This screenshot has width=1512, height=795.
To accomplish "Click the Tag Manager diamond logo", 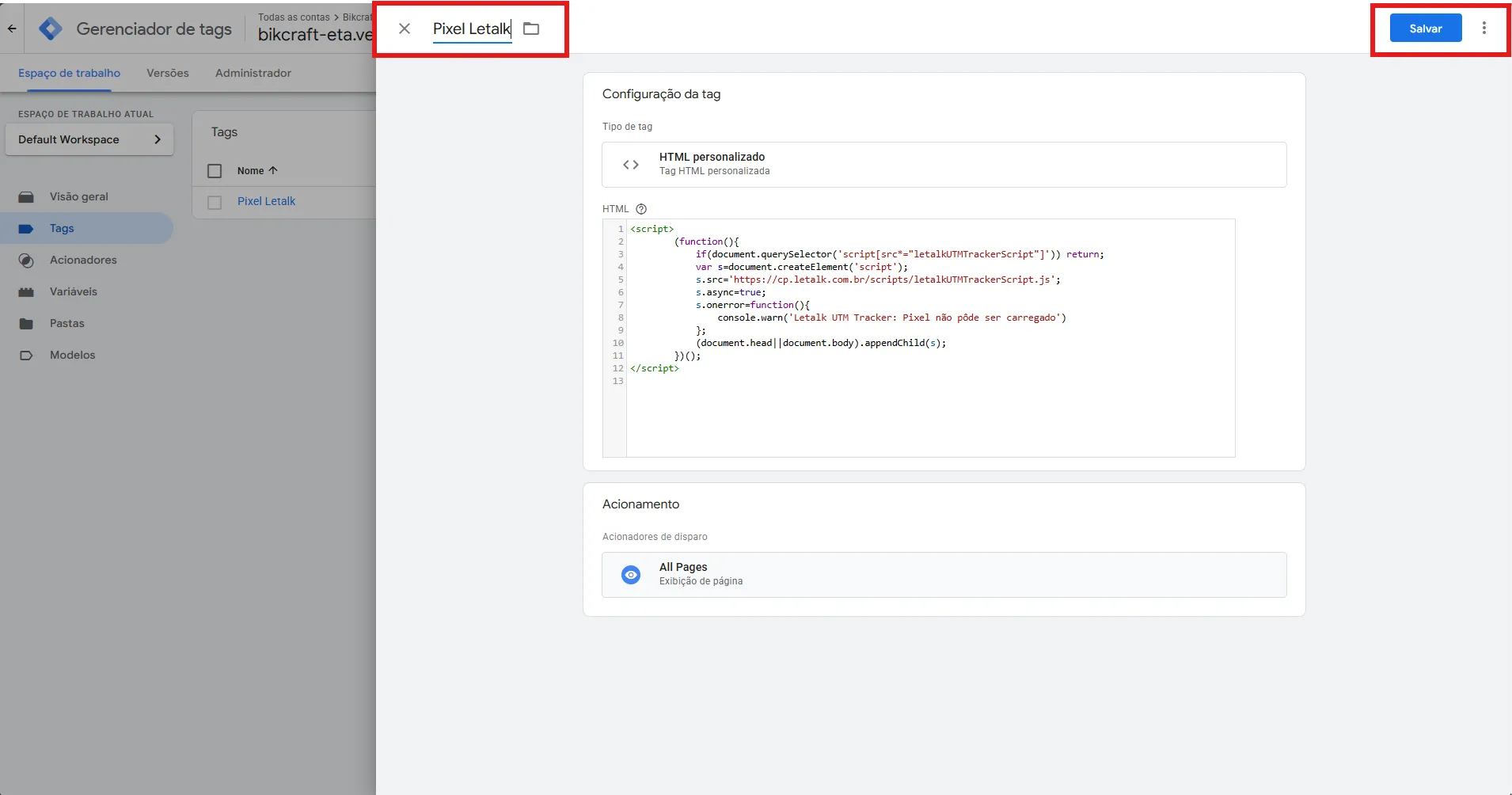I will click(51, 29).
